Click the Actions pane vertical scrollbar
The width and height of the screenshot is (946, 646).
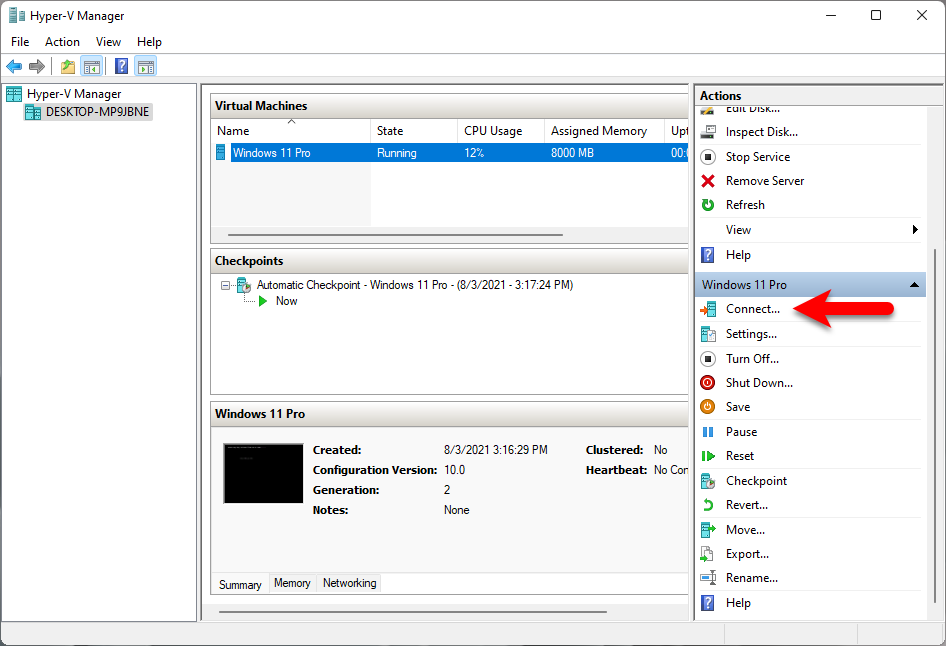coord(935,425)
